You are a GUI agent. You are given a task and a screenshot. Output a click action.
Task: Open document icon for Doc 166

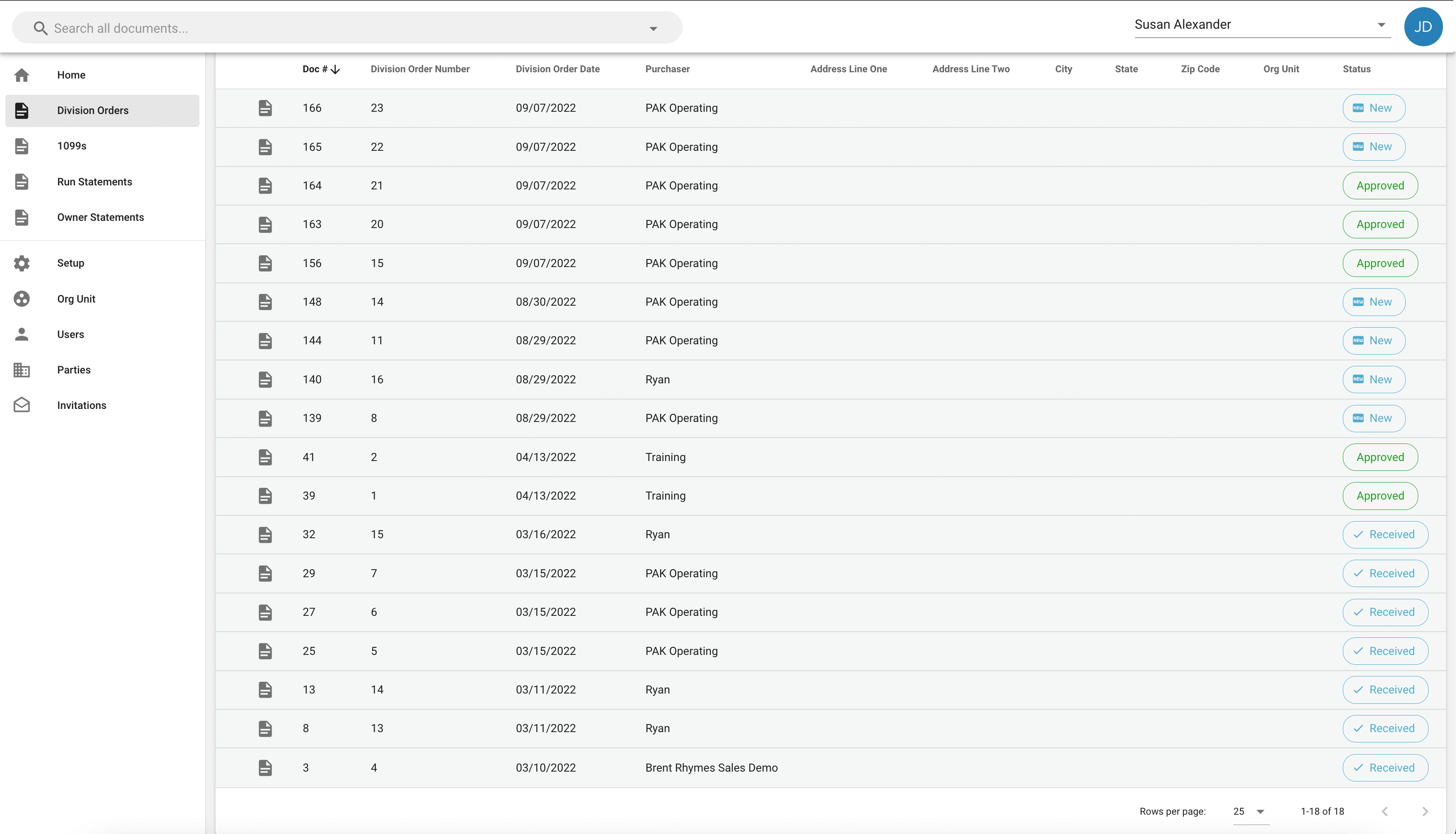coord(265,108)
